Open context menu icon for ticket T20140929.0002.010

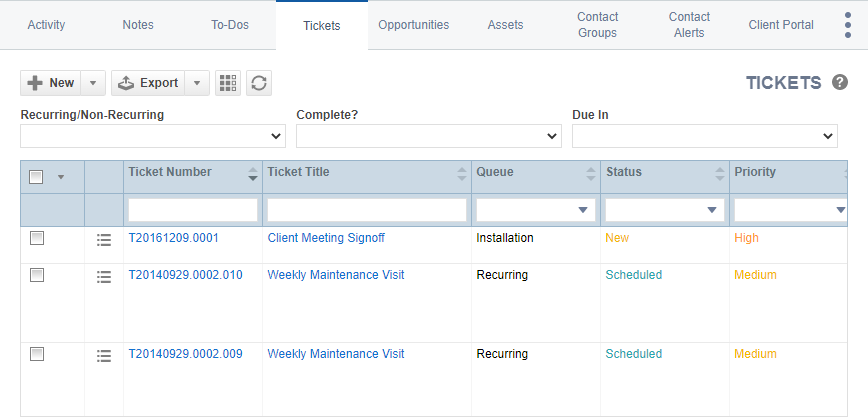(103, 277)
